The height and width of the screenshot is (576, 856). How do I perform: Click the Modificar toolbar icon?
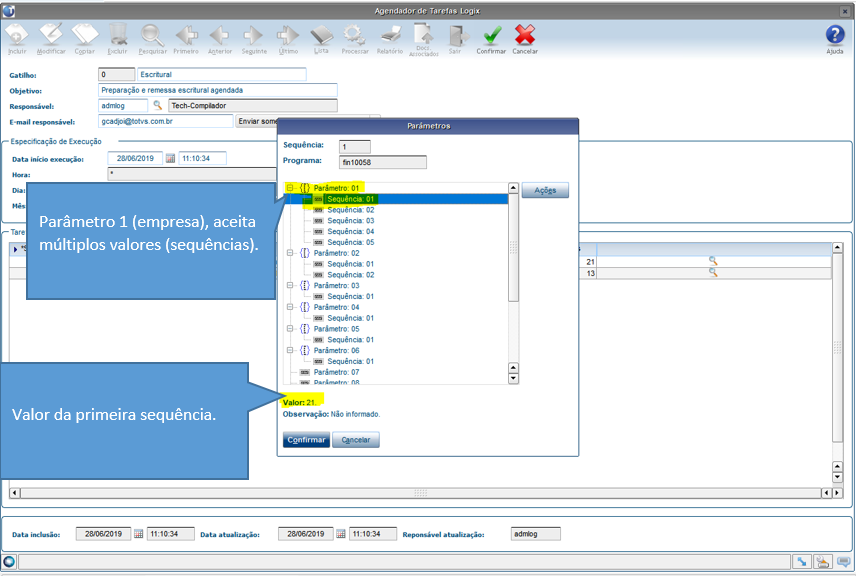tap(51, 35)
